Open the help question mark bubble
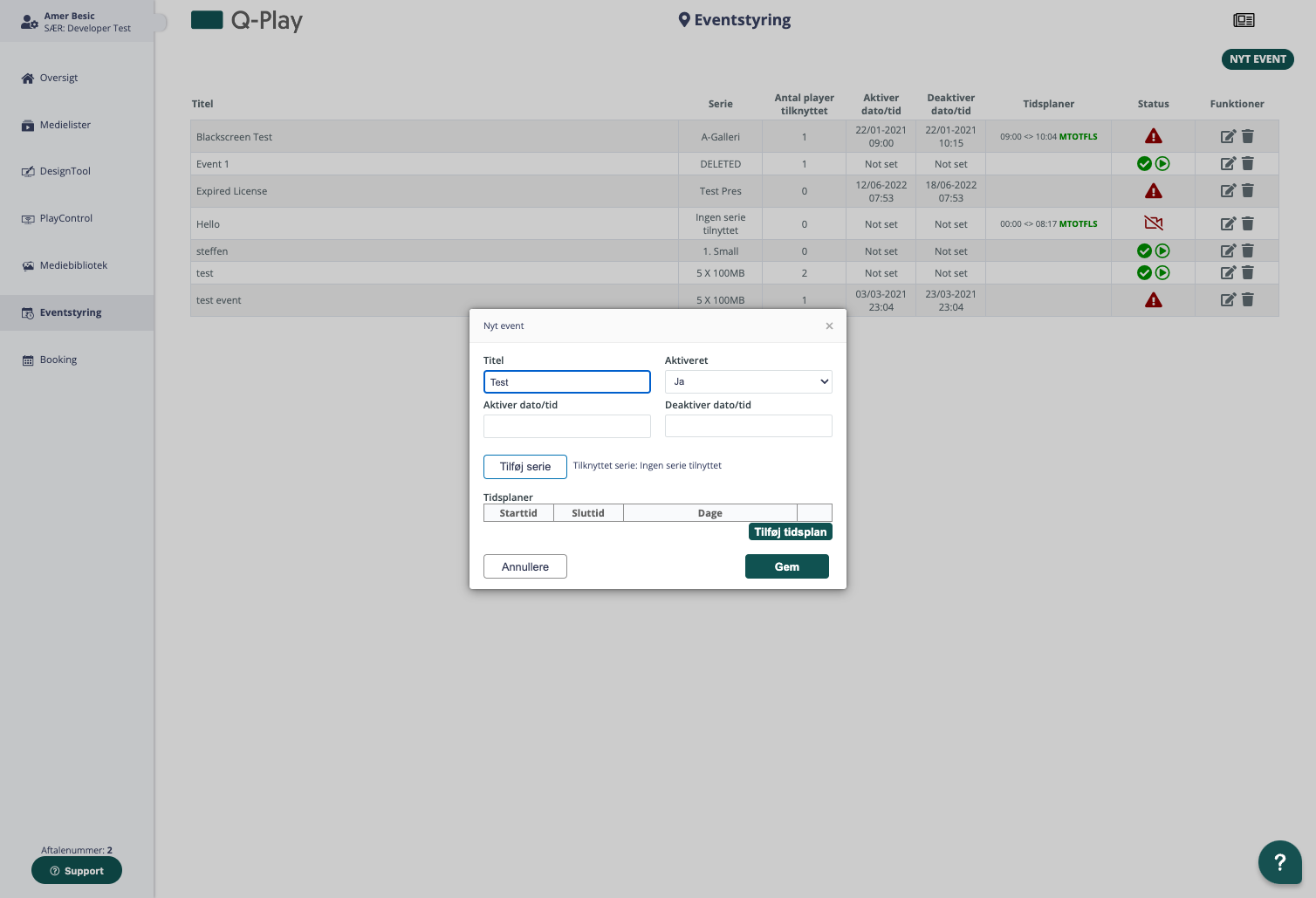Viewport: 1316px width, 898px height. [1280, 862]
